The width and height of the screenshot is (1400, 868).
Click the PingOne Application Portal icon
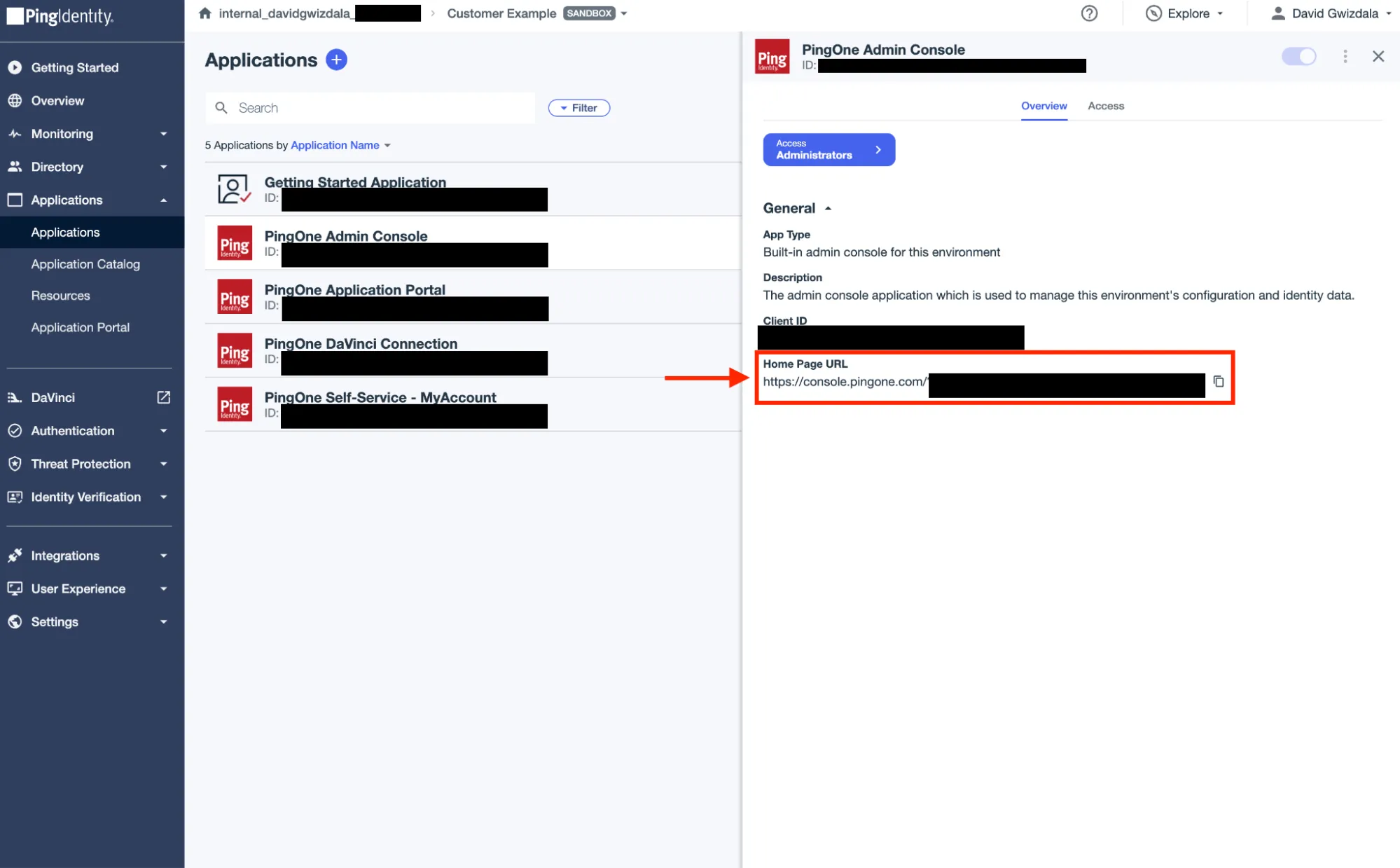pyautogui.click(x=235, y=296)
